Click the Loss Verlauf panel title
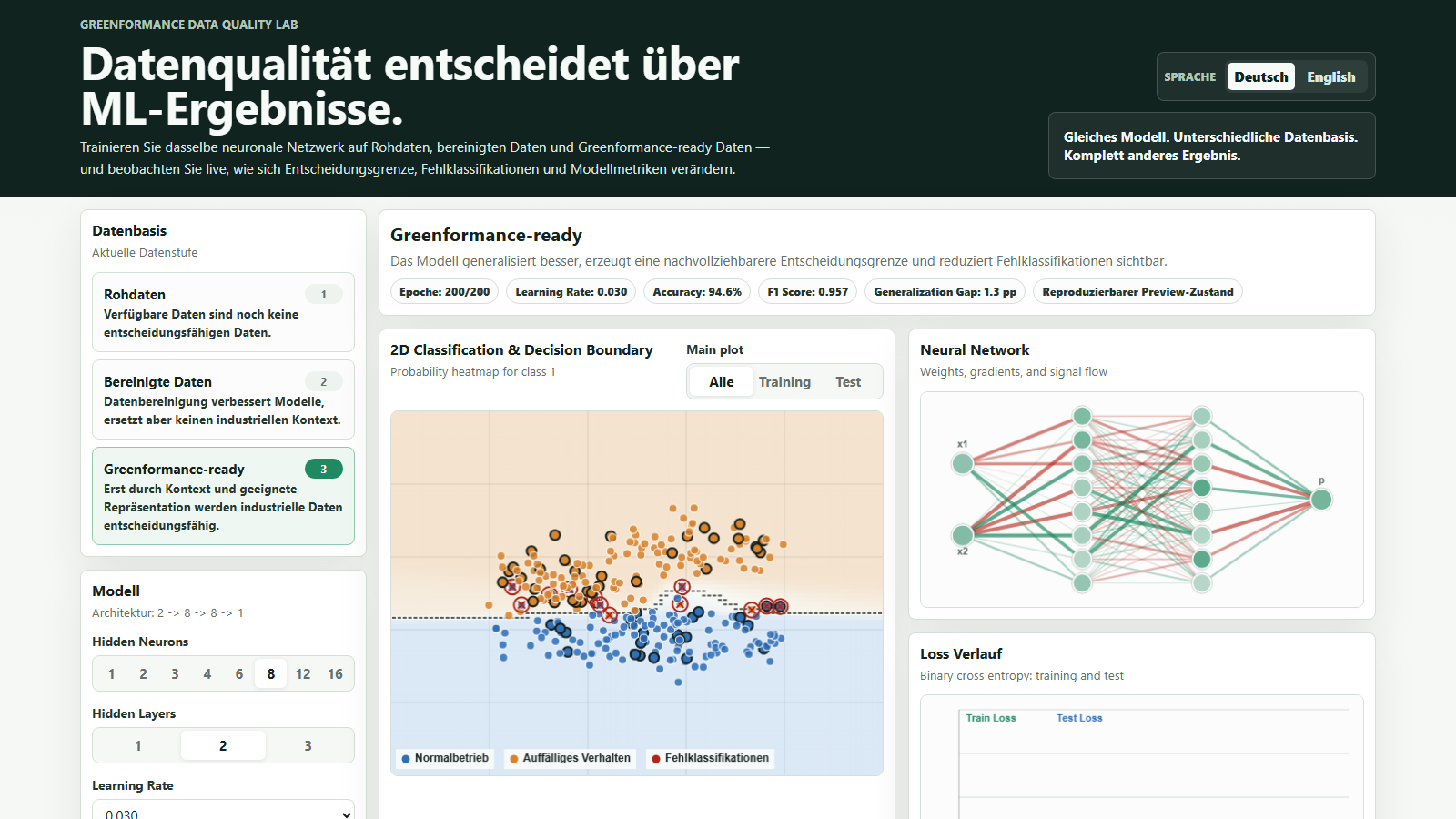This screenshot has width=1456, height=819. click(961, 653)
